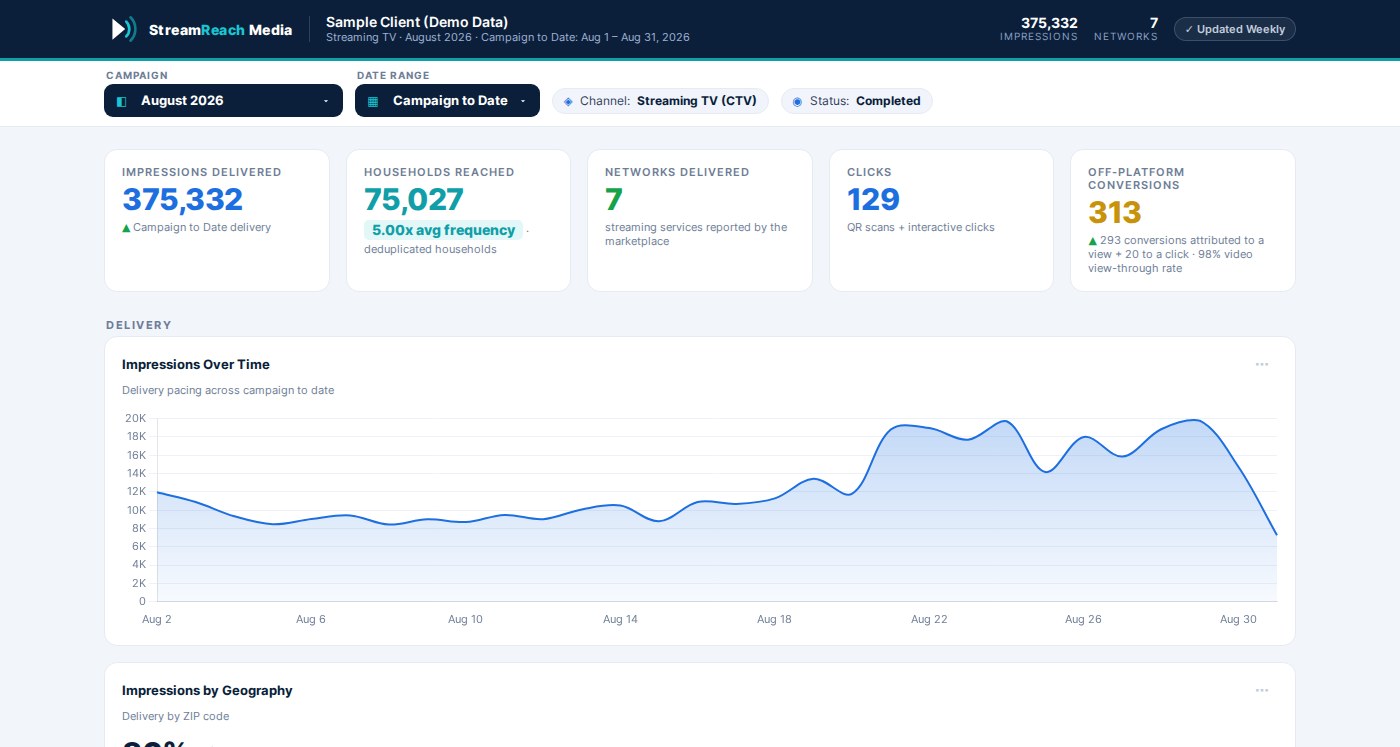Click green up arrow beside Campaign to Date delivery
The image size is (1400, 747).
coord(126,228)
